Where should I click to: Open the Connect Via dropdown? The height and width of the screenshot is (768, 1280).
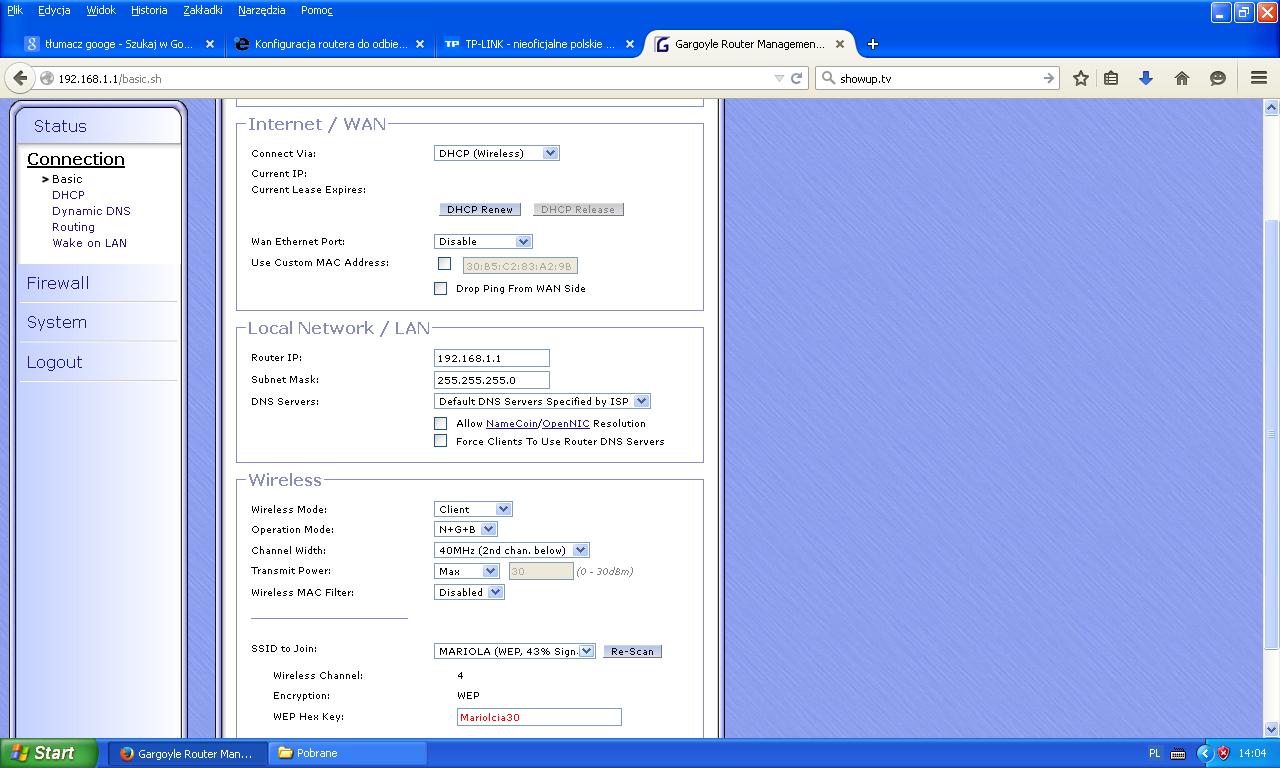click(497, 153)
